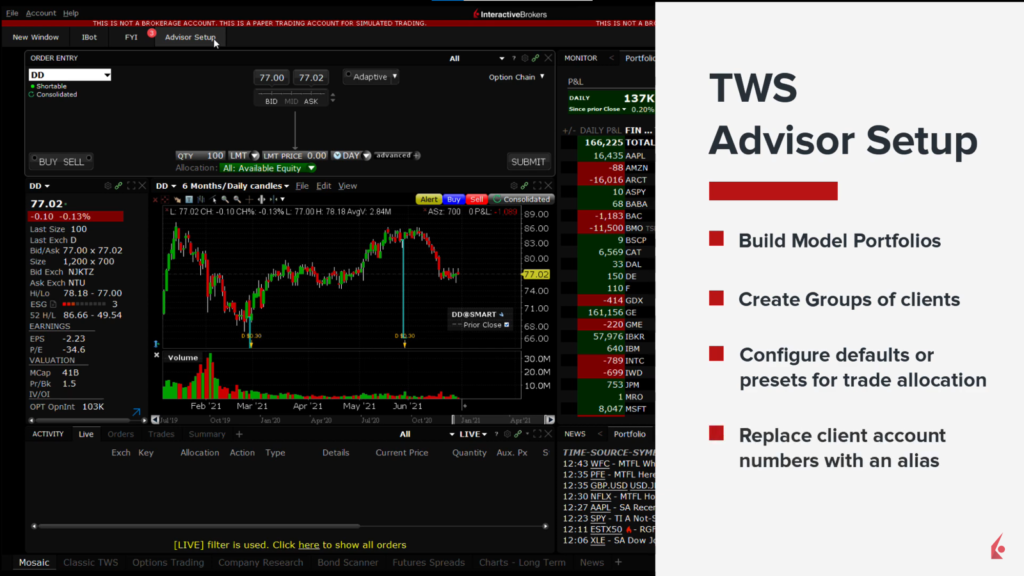Open the Allocation All: Available Equity dropdown
Viewport: 1024px width, 576px height.
(268, 168)
